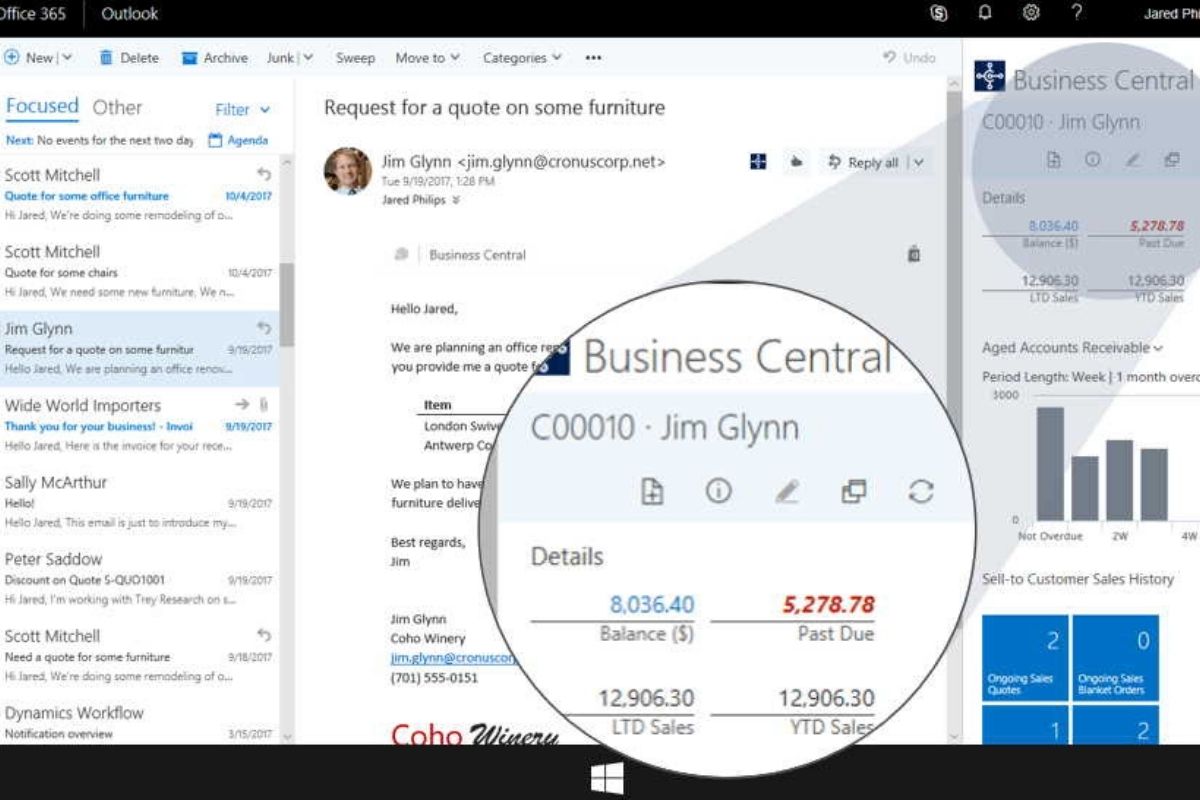Click the store bag icon on the add-in bar

tap(913, 255)
